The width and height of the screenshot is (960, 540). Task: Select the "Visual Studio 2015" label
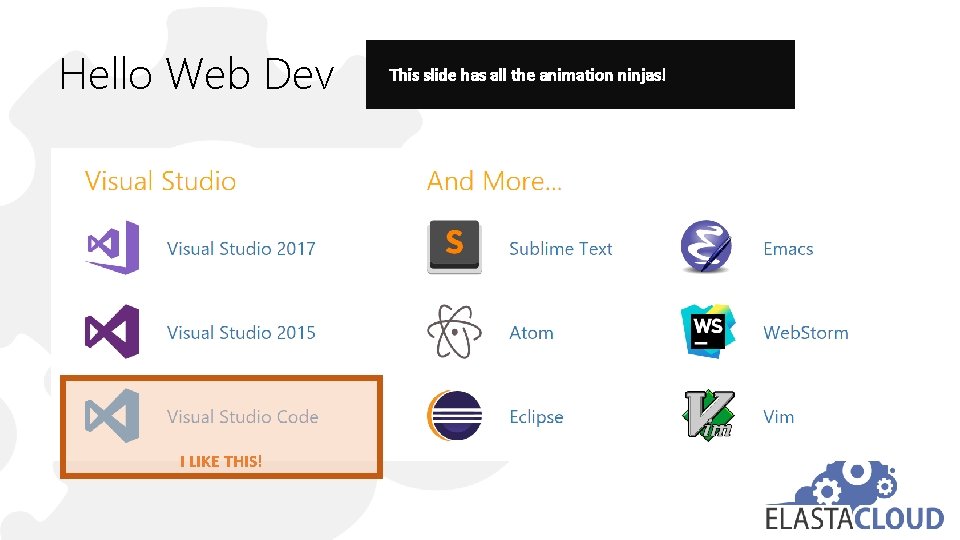click(x=241, y=332)
